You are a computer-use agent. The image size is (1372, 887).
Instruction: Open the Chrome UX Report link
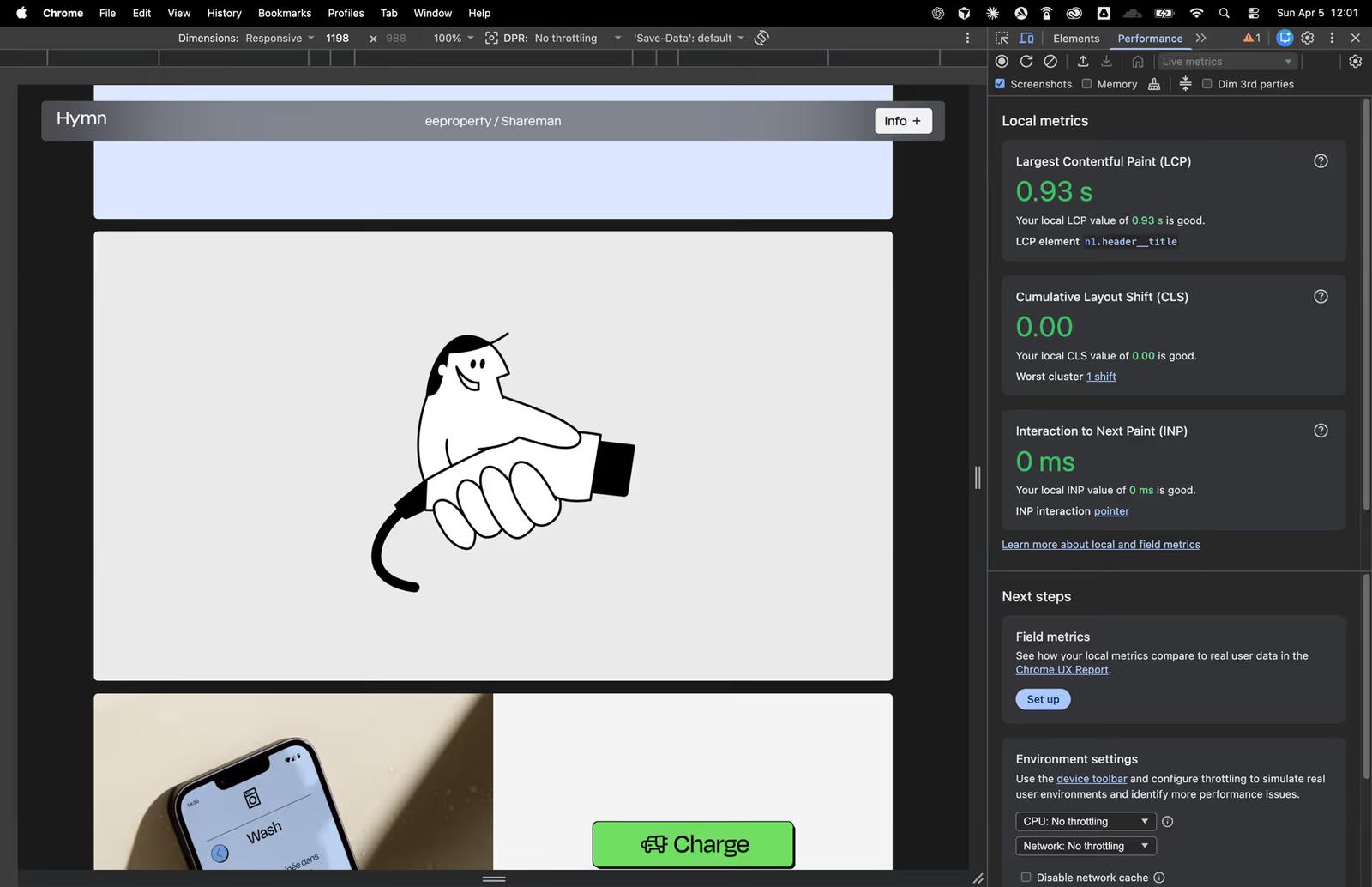1062,670
